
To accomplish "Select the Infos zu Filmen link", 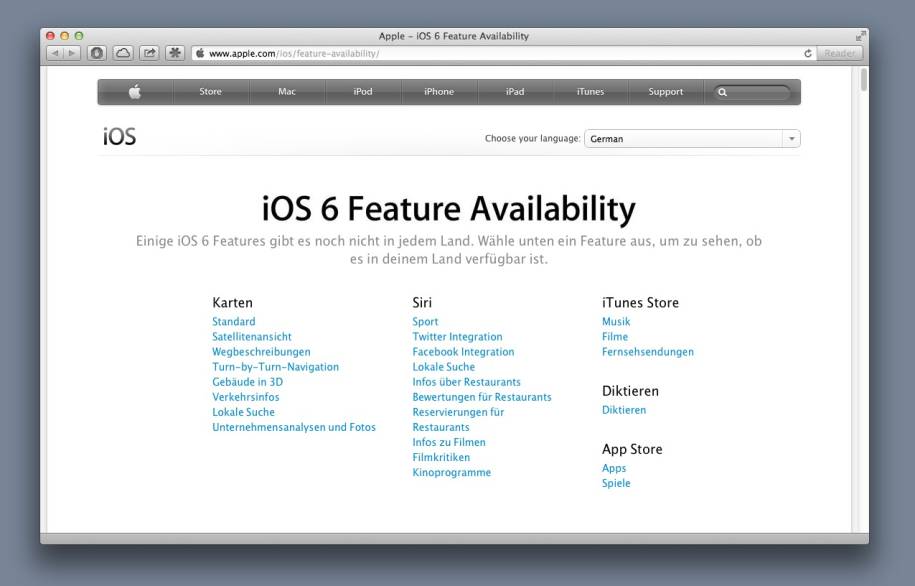I will tap(449, 442).
